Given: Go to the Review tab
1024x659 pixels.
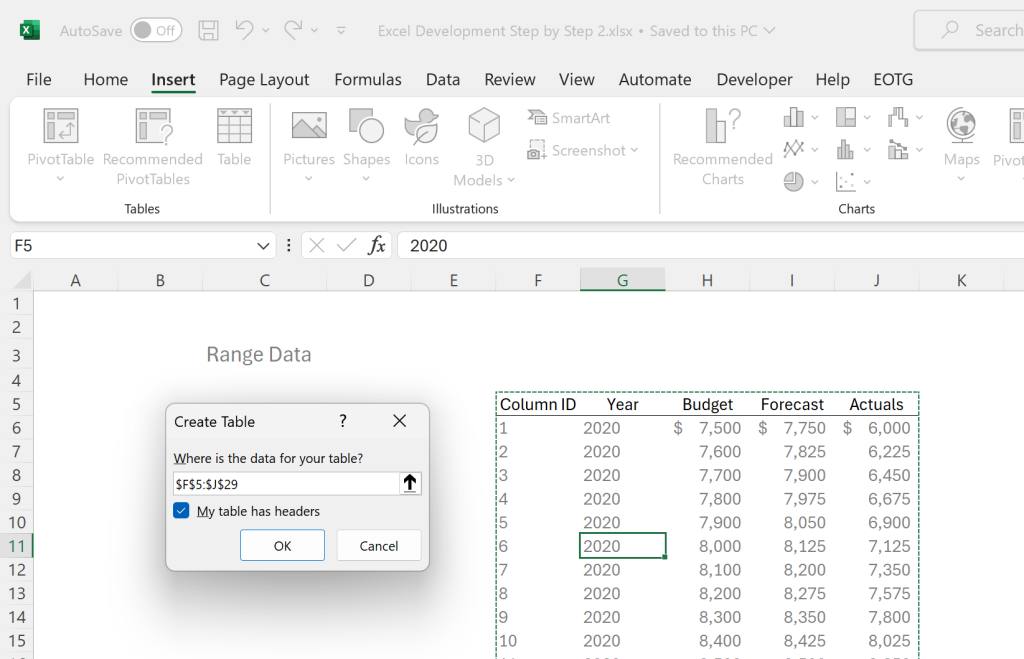Looking at the screenshot, I should 509,80.
